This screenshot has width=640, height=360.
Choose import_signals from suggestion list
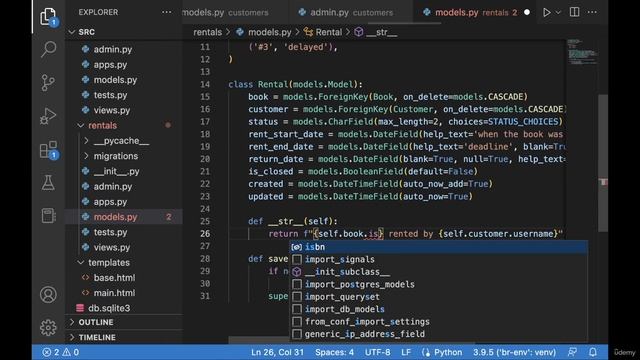438,259
